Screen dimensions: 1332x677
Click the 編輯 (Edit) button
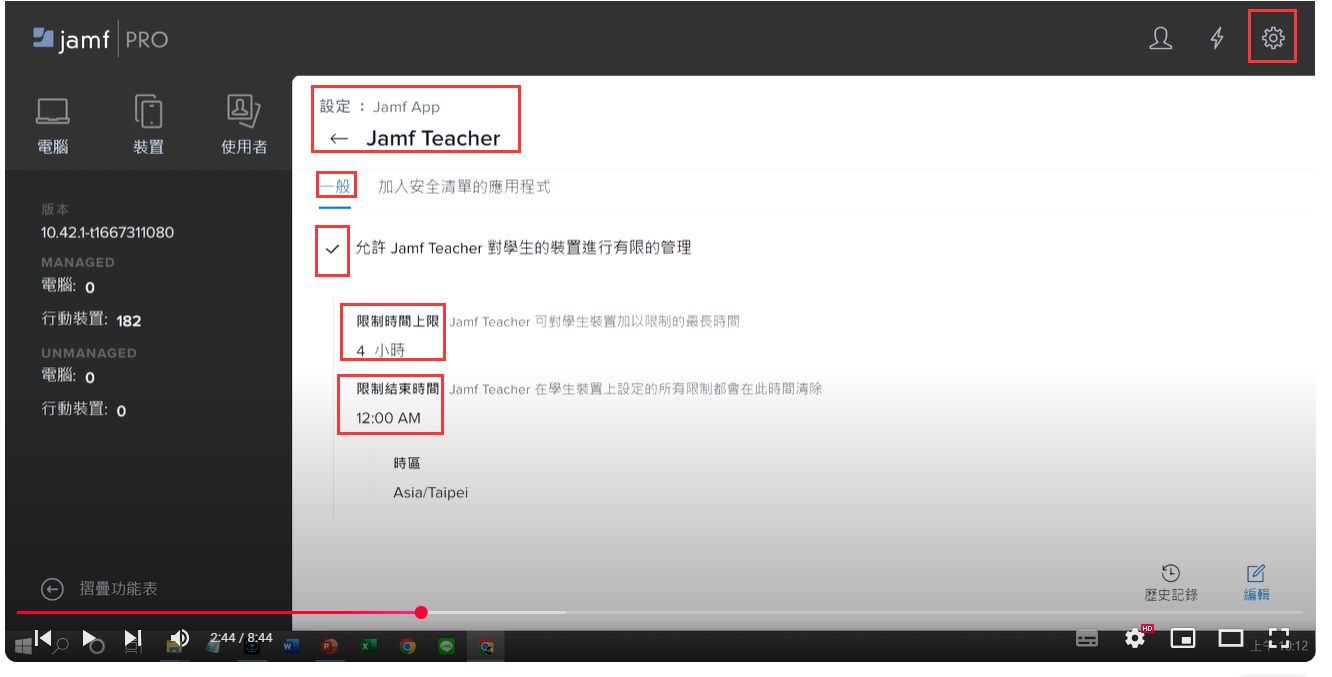(1256, 583)
